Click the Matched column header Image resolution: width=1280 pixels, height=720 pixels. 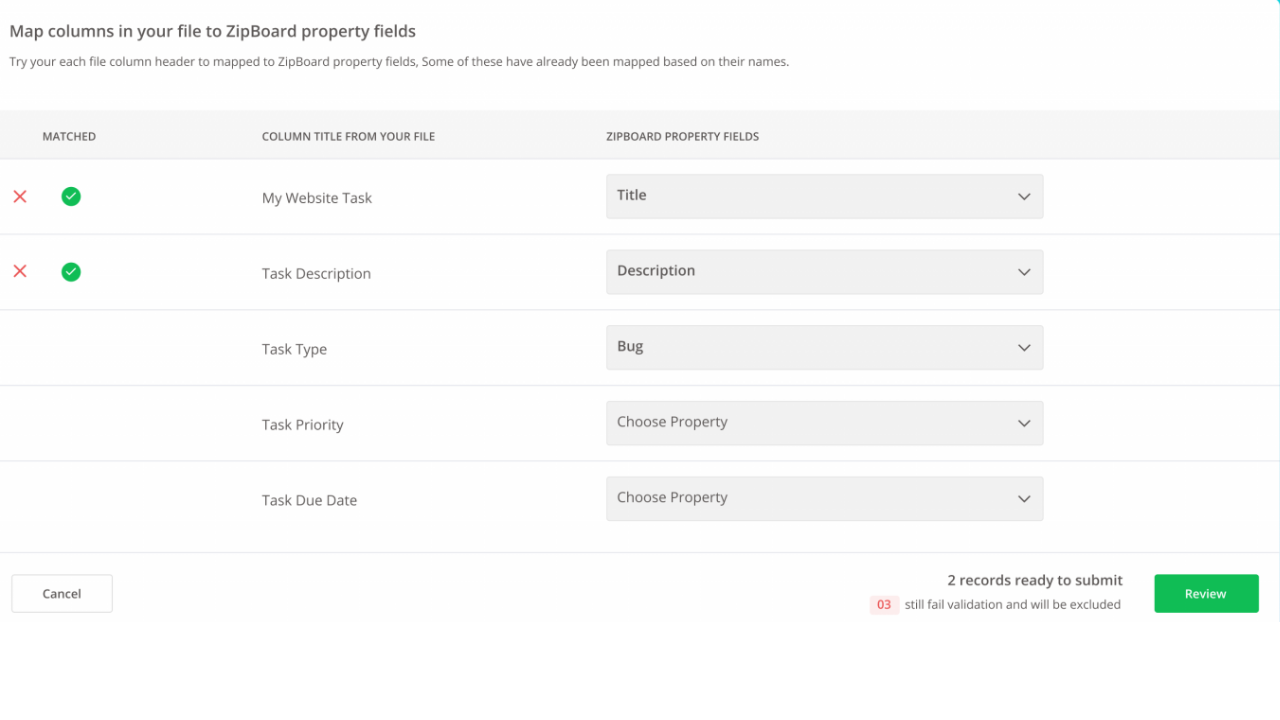69,136
